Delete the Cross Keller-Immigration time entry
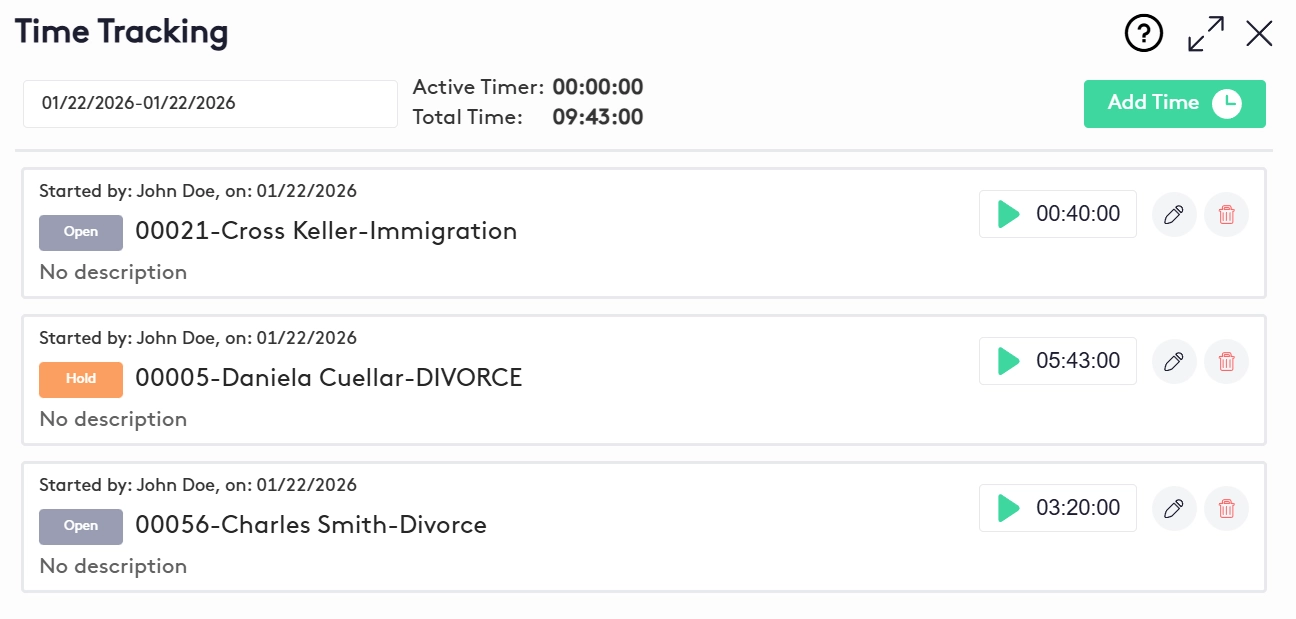 [x=1226, y=214]
